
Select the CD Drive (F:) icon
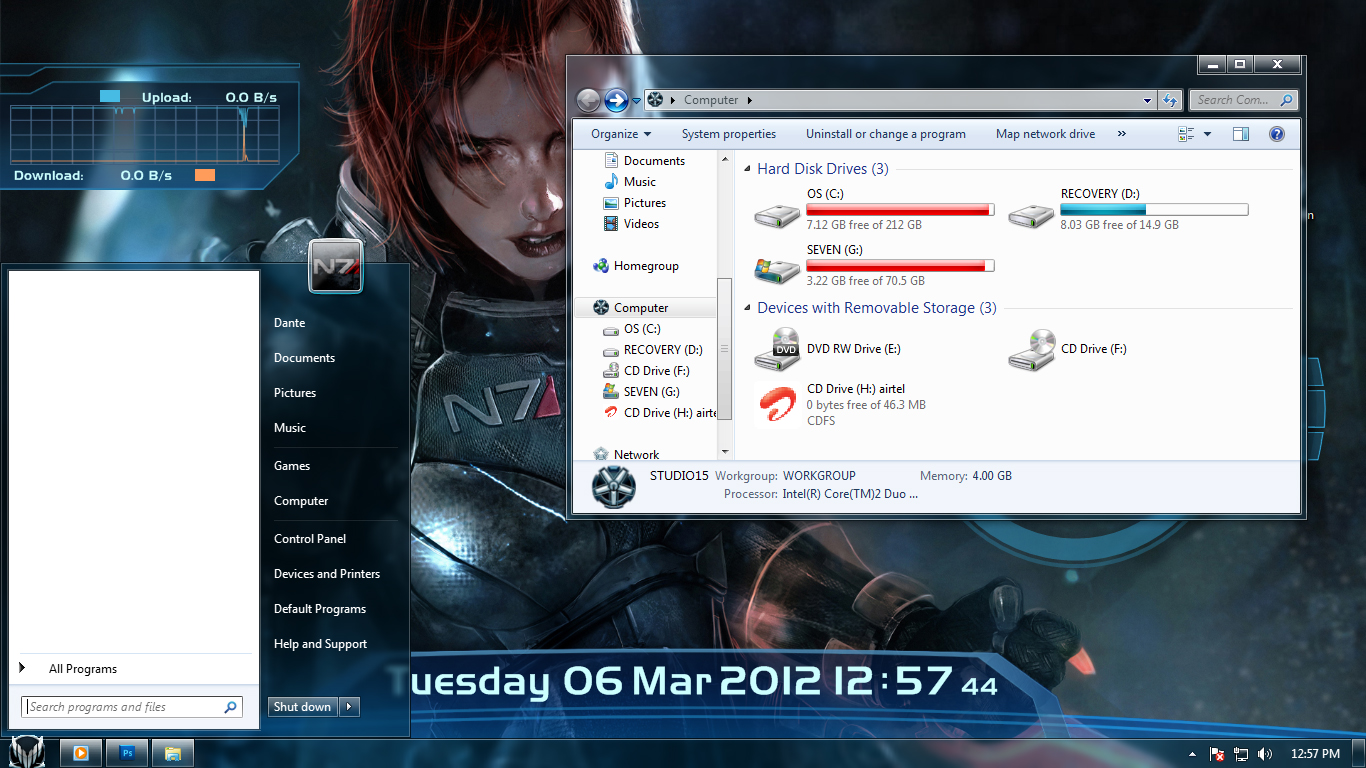click(x=1031, y=349)
